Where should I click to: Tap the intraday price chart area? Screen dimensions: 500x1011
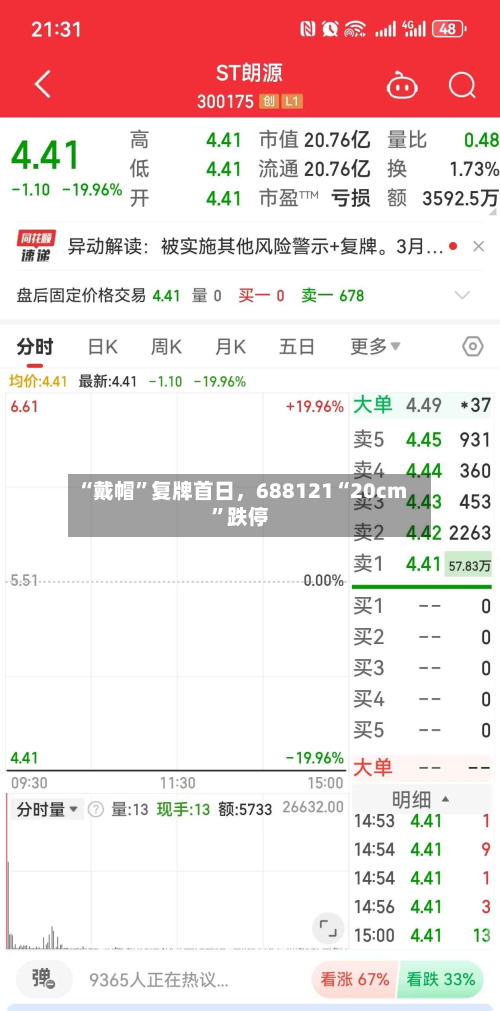coord(177,582)
